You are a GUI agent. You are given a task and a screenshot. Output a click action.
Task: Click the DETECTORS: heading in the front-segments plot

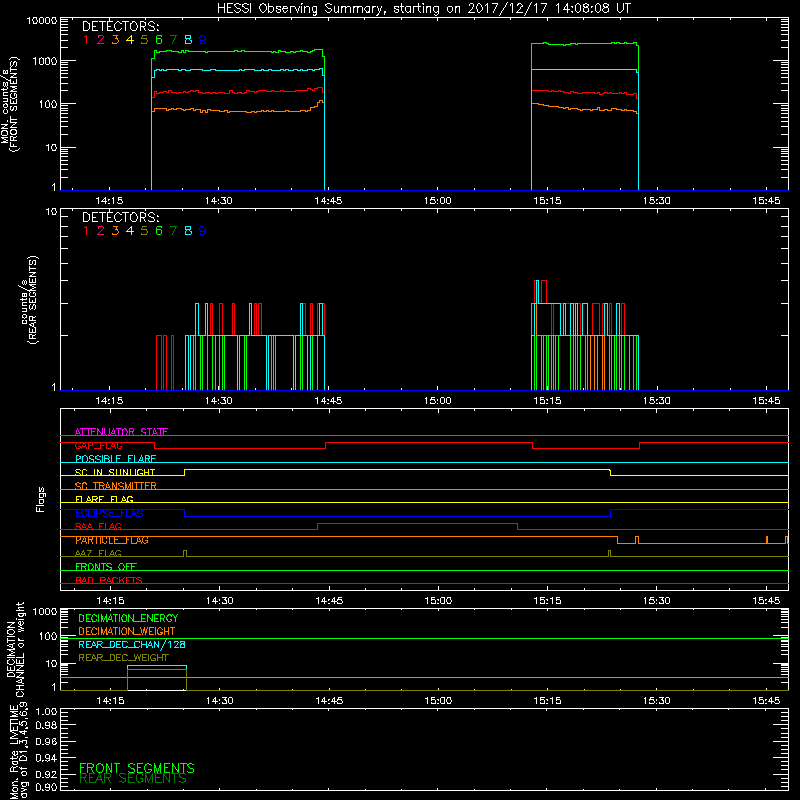(120, 27)
